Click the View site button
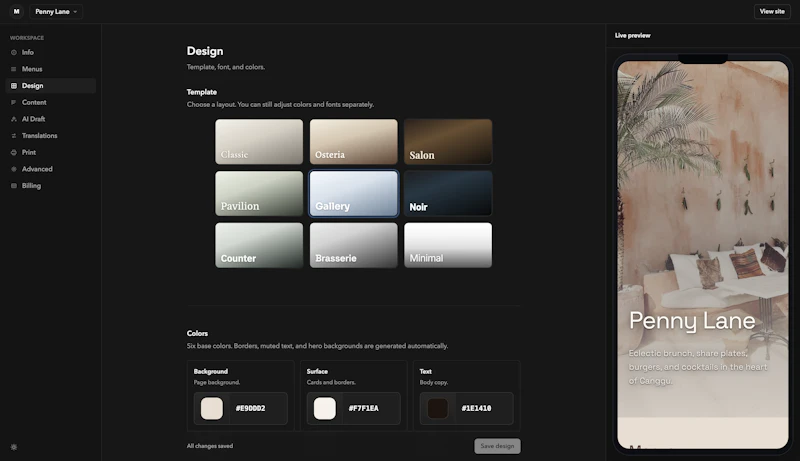Viewport: 800px width, 461px height. tap(772, 11)
